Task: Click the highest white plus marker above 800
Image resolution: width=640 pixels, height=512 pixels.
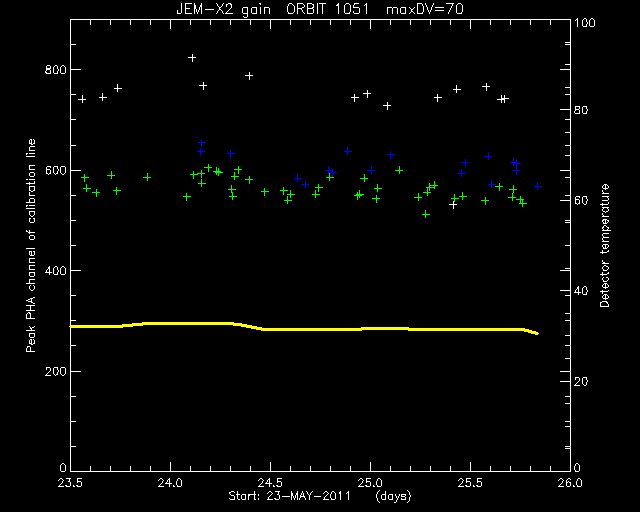Action: click(192, 58)
